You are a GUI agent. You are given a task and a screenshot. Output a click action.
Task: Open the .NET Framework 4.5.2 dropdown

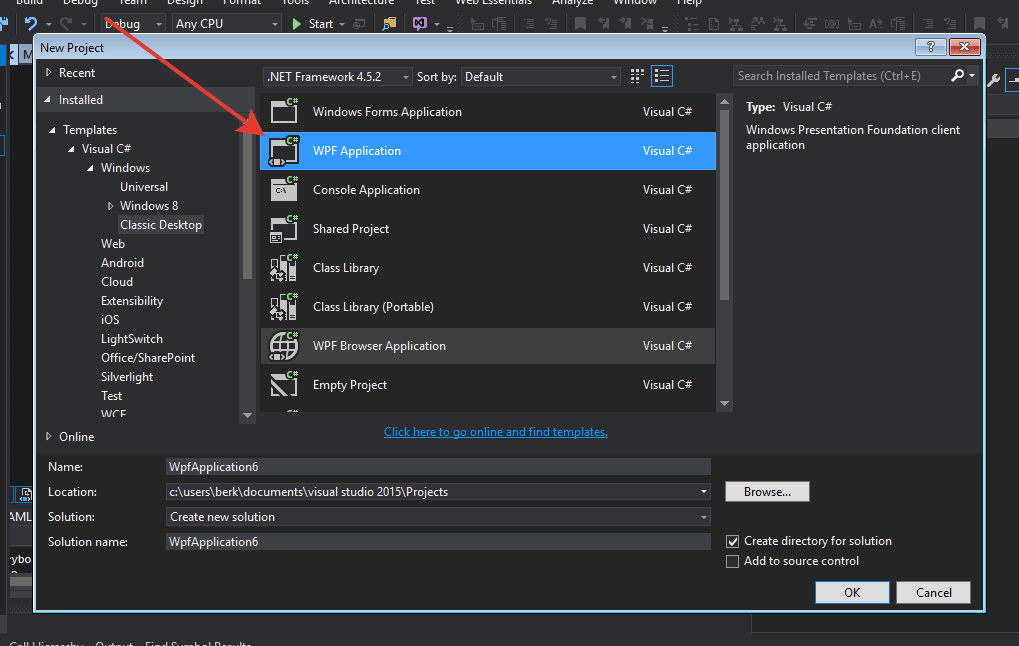coord(337,77)
